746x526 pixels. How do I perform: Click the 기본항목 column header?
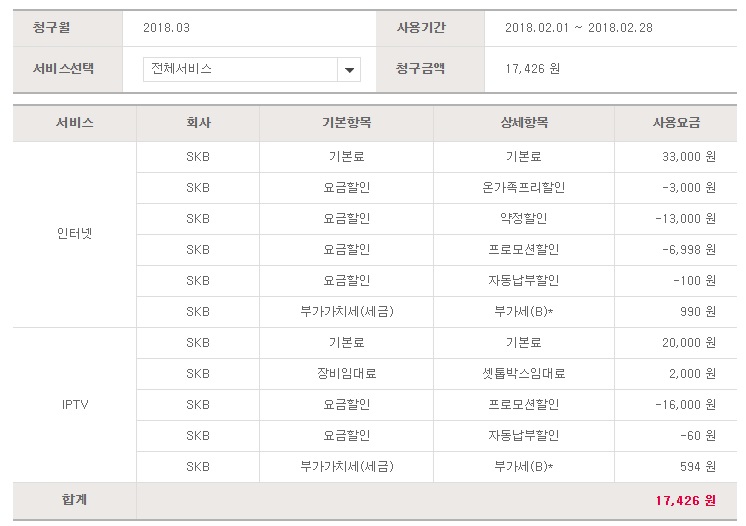346,123
